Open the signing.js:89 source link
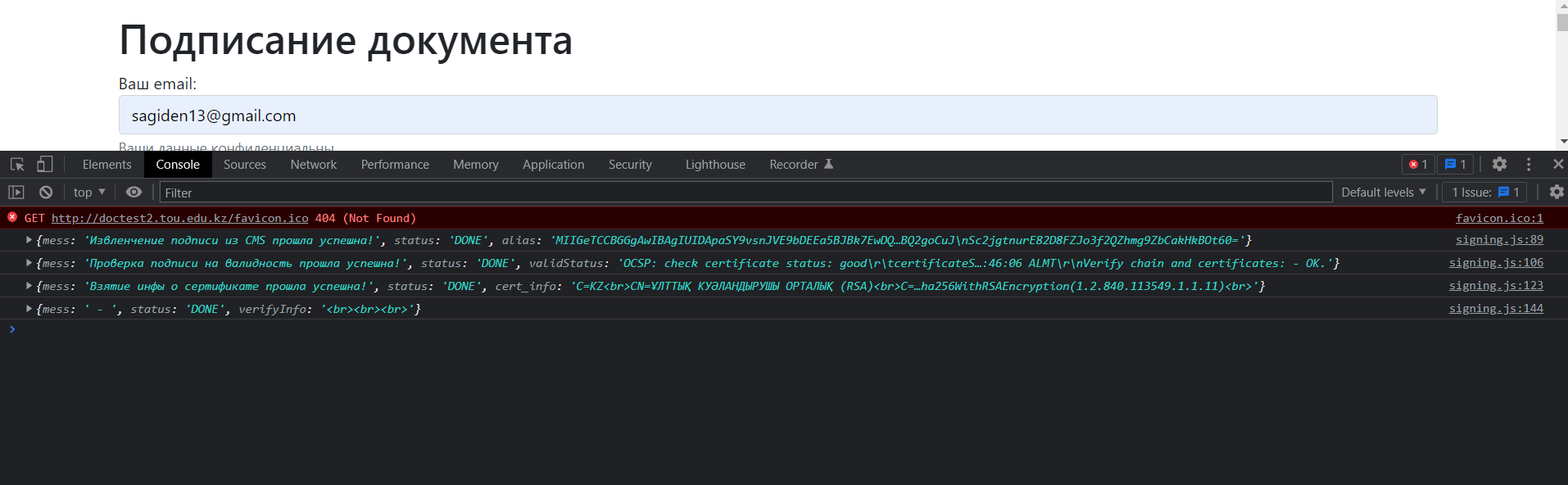This screenshot has width=1568, height=485. click(x=1498, y=240)
